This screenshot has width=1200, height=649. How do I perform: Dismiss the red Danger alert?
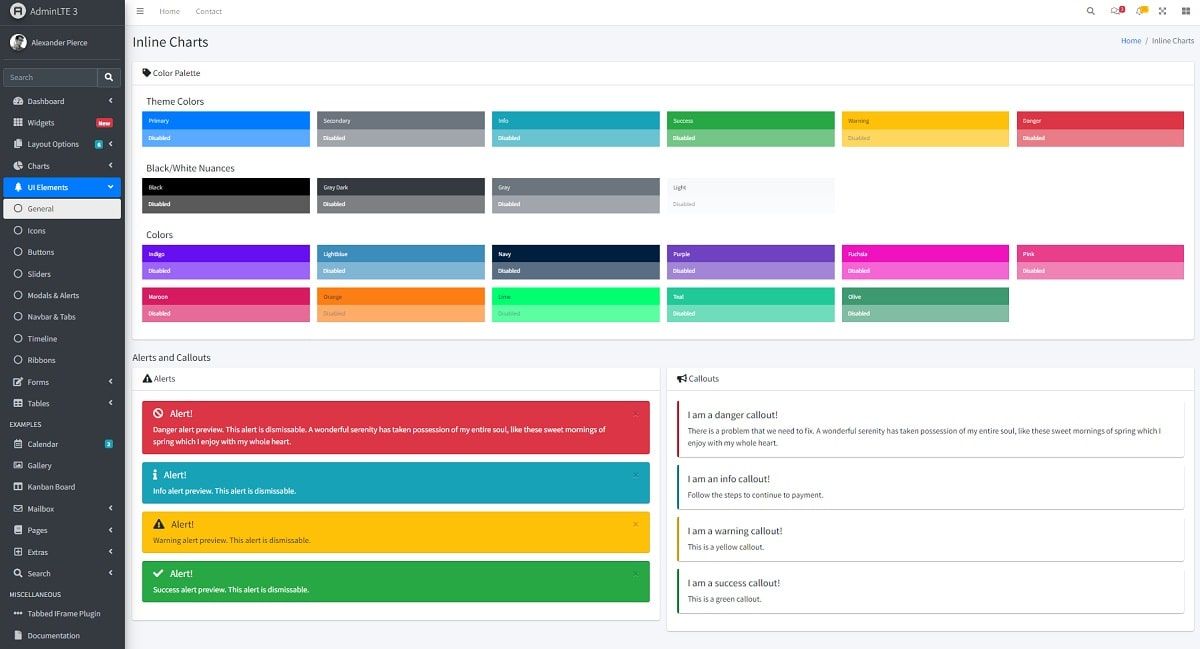[x=634, y=414]
